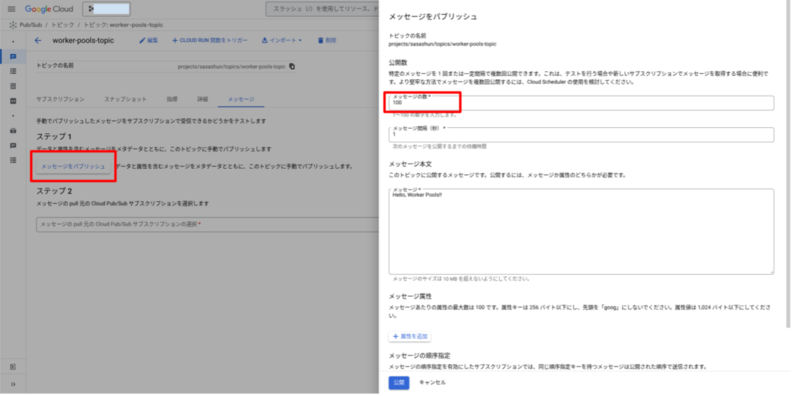Click the Google Cloud logo
This screenshot has height=396, width=800.
(x=49, y=9)
